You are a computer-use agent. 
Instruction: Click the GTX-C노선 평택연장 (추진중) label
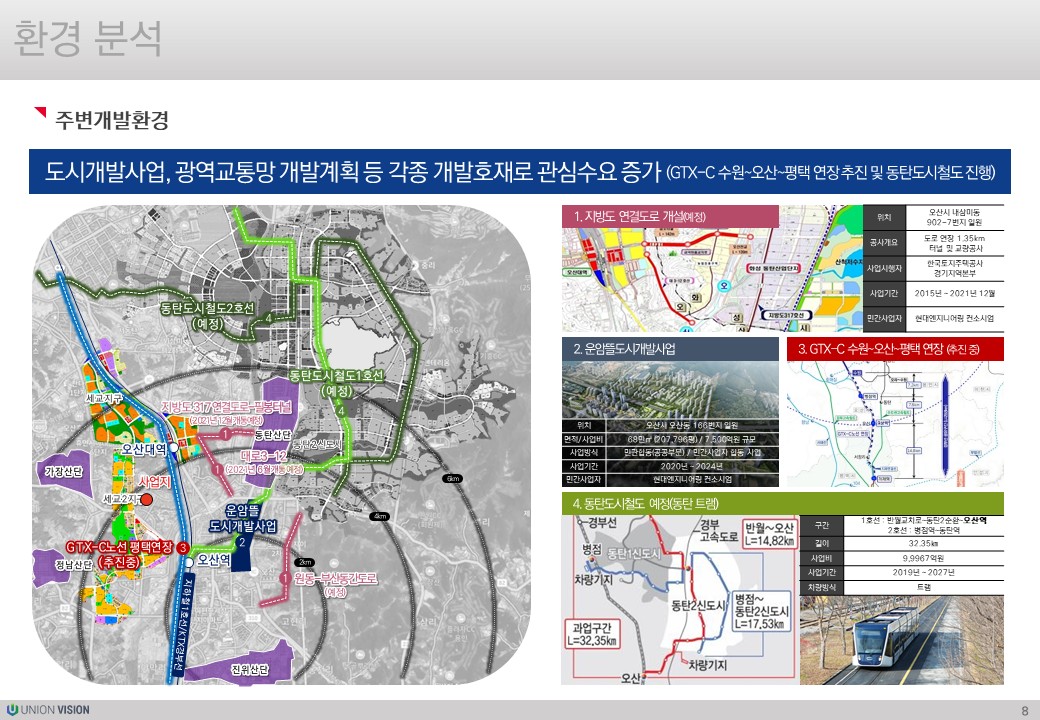pyautogui.click(x=119, y=554)
